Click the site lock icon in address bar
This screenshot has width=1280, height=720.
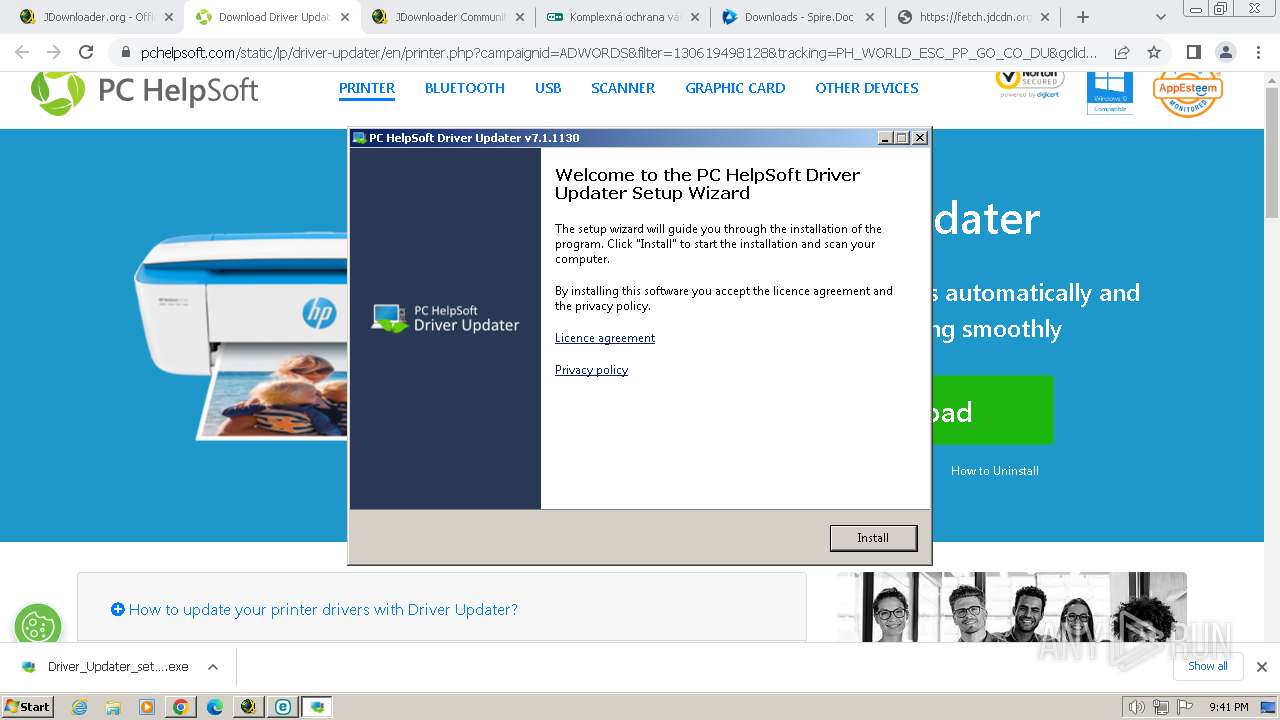[125, 52]
